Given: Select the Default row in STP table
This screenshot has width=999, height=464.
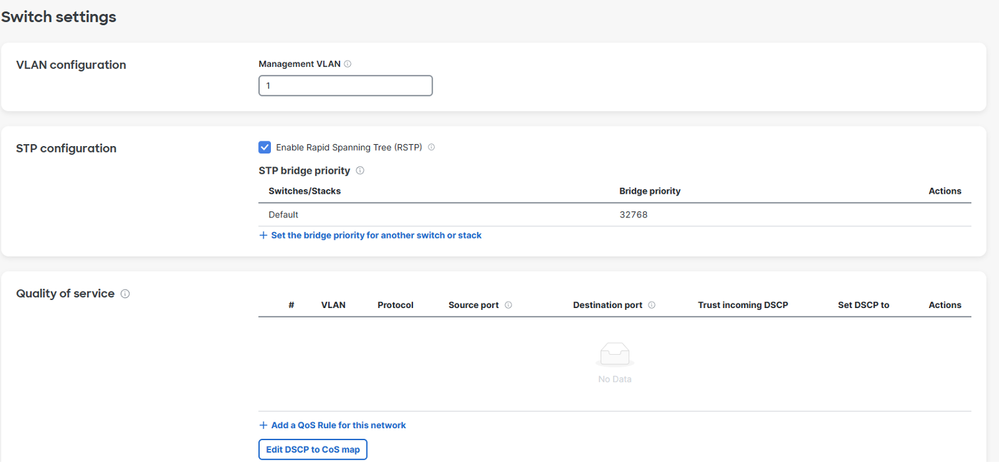Looking at the screenshot, I should pos(283,215).
